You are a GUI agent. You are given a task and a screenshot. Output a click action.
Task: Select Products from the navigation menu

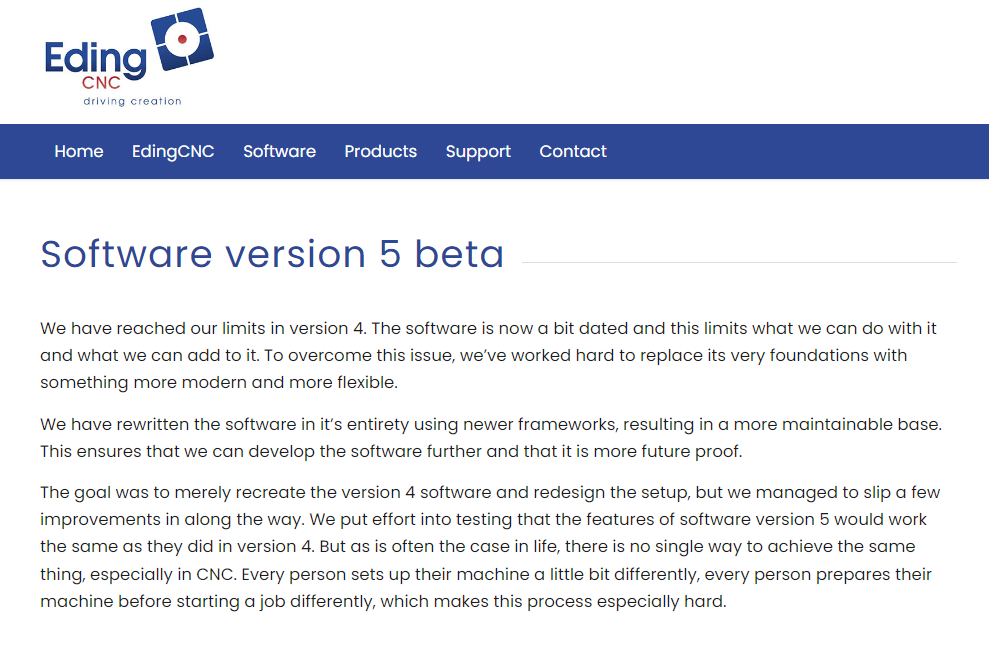(x=380, y=151)
